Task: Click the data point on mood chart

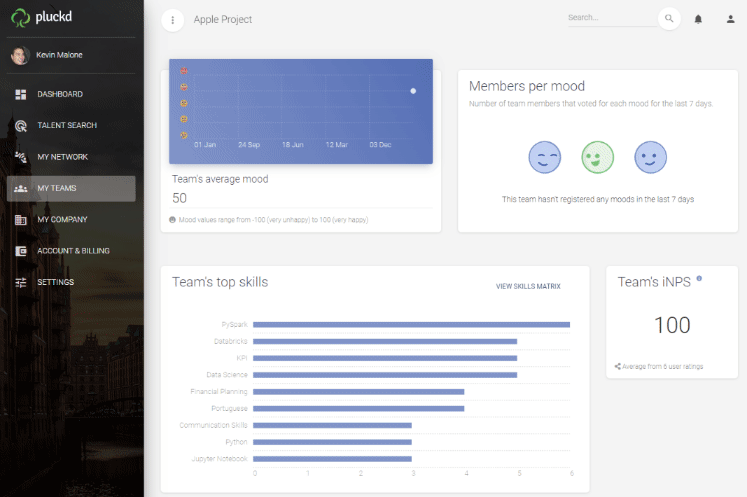Action: click(413, 91)
